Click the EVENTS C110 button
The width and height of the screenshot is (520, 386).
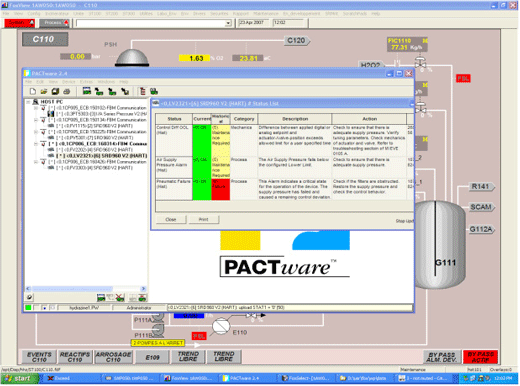(39, 357)
